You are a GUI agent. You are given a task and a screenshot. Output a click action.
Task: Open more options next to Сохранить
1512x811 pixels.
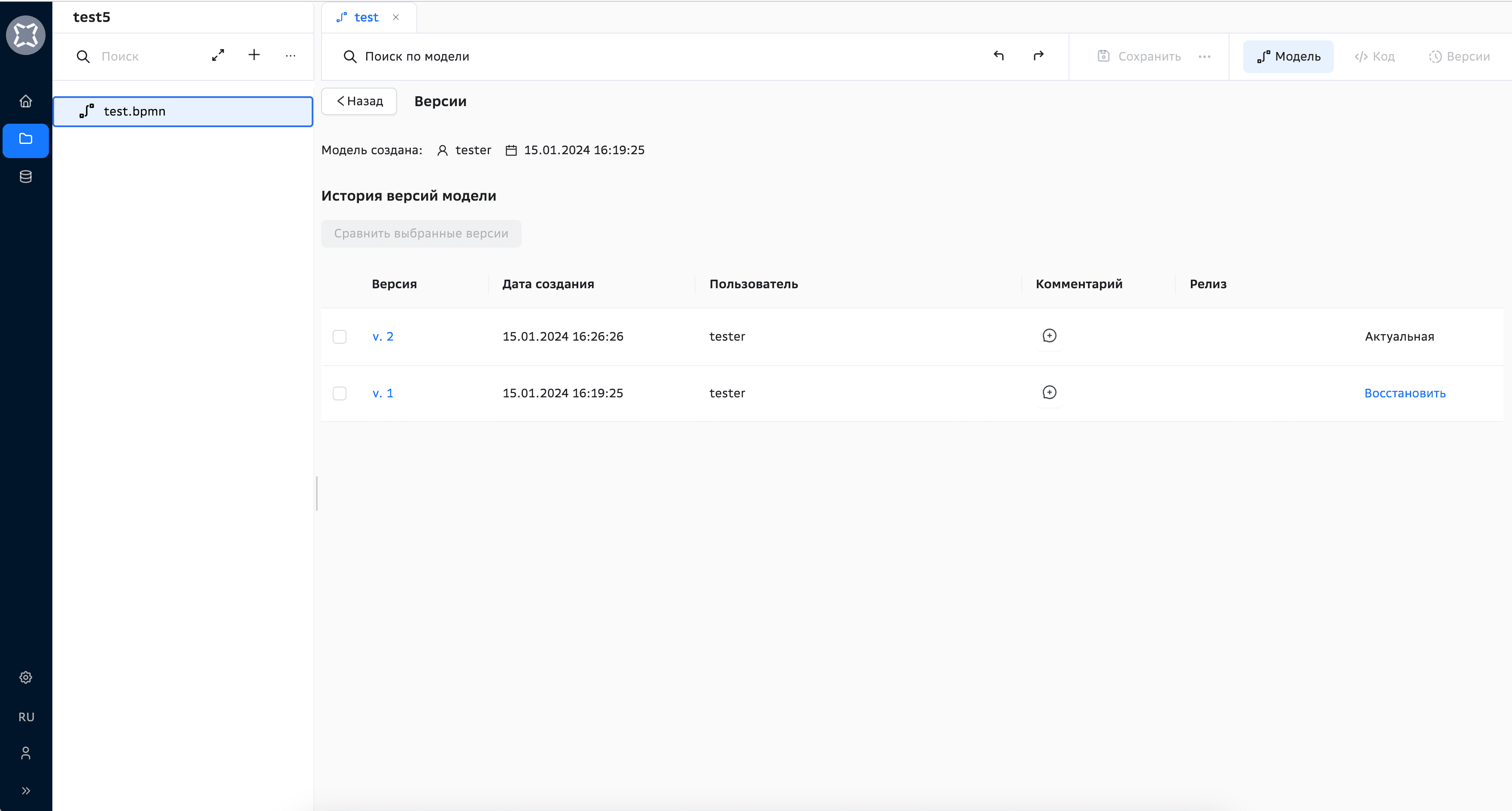(1205, 56)
